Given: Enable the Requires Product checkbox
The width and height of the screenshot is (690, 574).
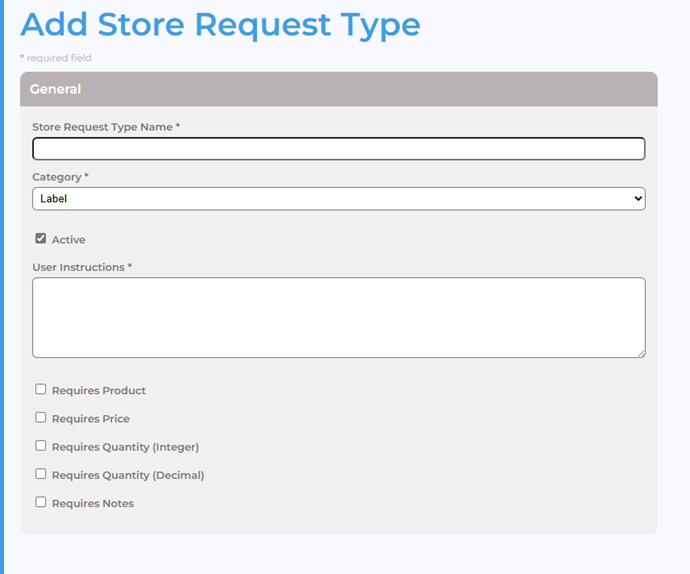Looking at the screenshot, I should tap(41, 390).
